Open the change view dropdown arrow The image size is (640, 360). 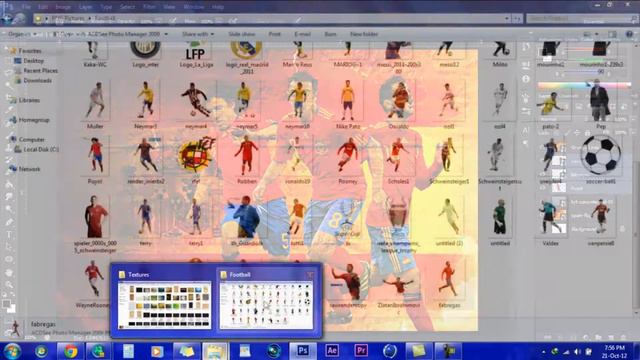pyautogui.click(x=597, y=34)
